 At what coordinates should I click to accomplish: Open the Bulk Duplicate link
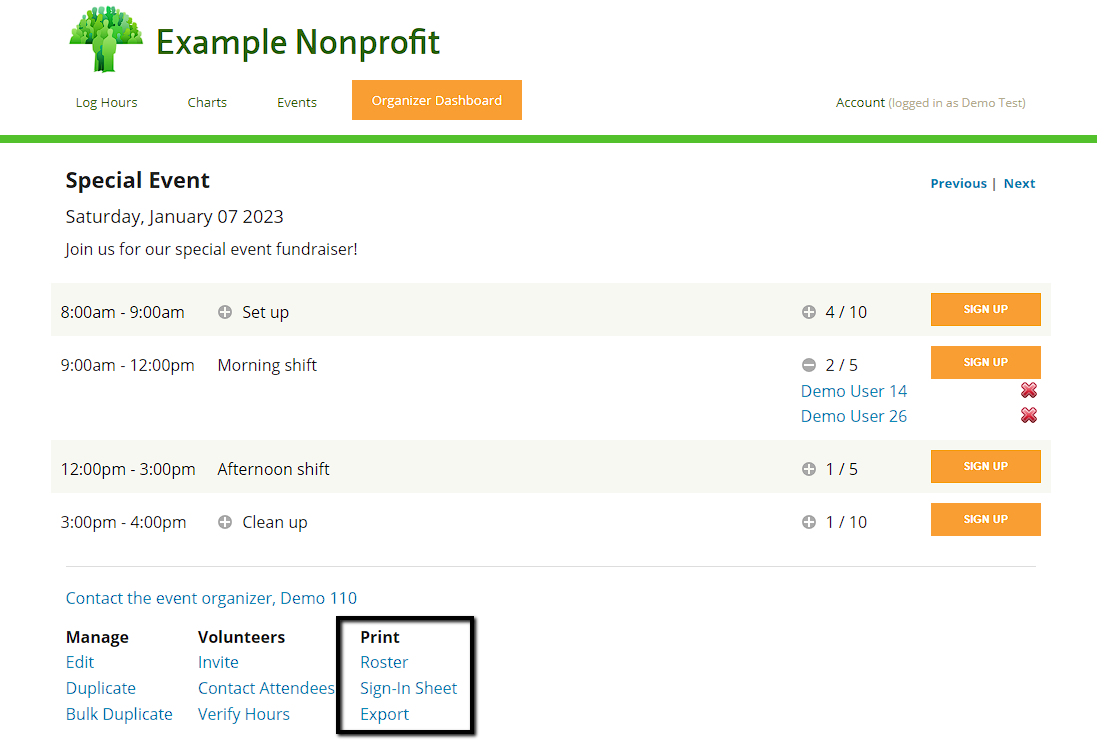(x=119, y=714)
